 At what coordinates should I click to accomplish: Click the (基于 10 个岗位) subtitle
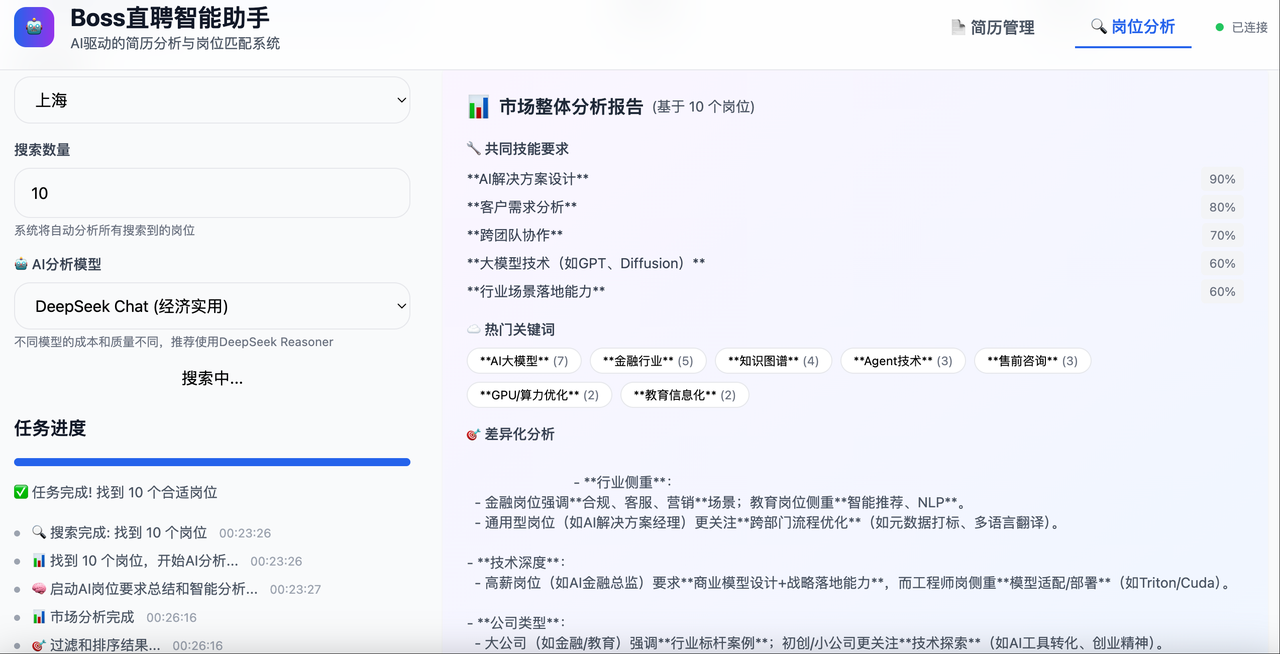point(703,107)
